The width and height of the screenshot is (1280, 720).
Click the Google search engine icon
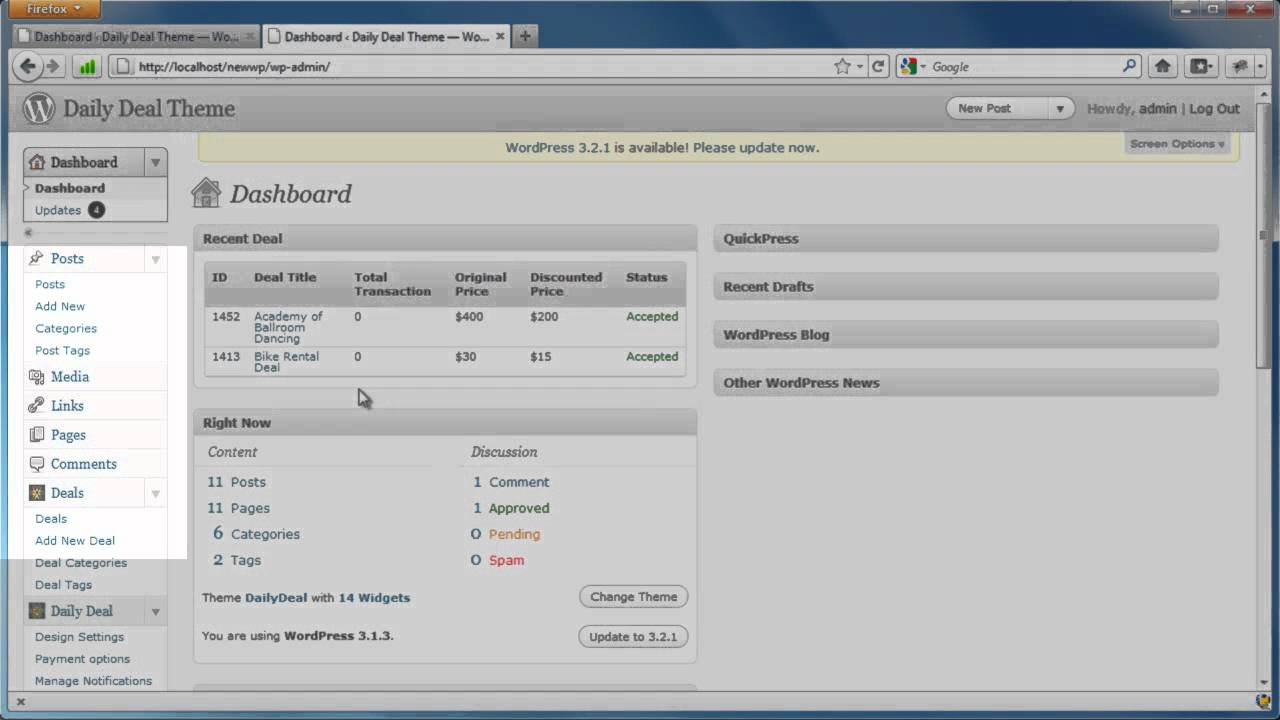908,67
